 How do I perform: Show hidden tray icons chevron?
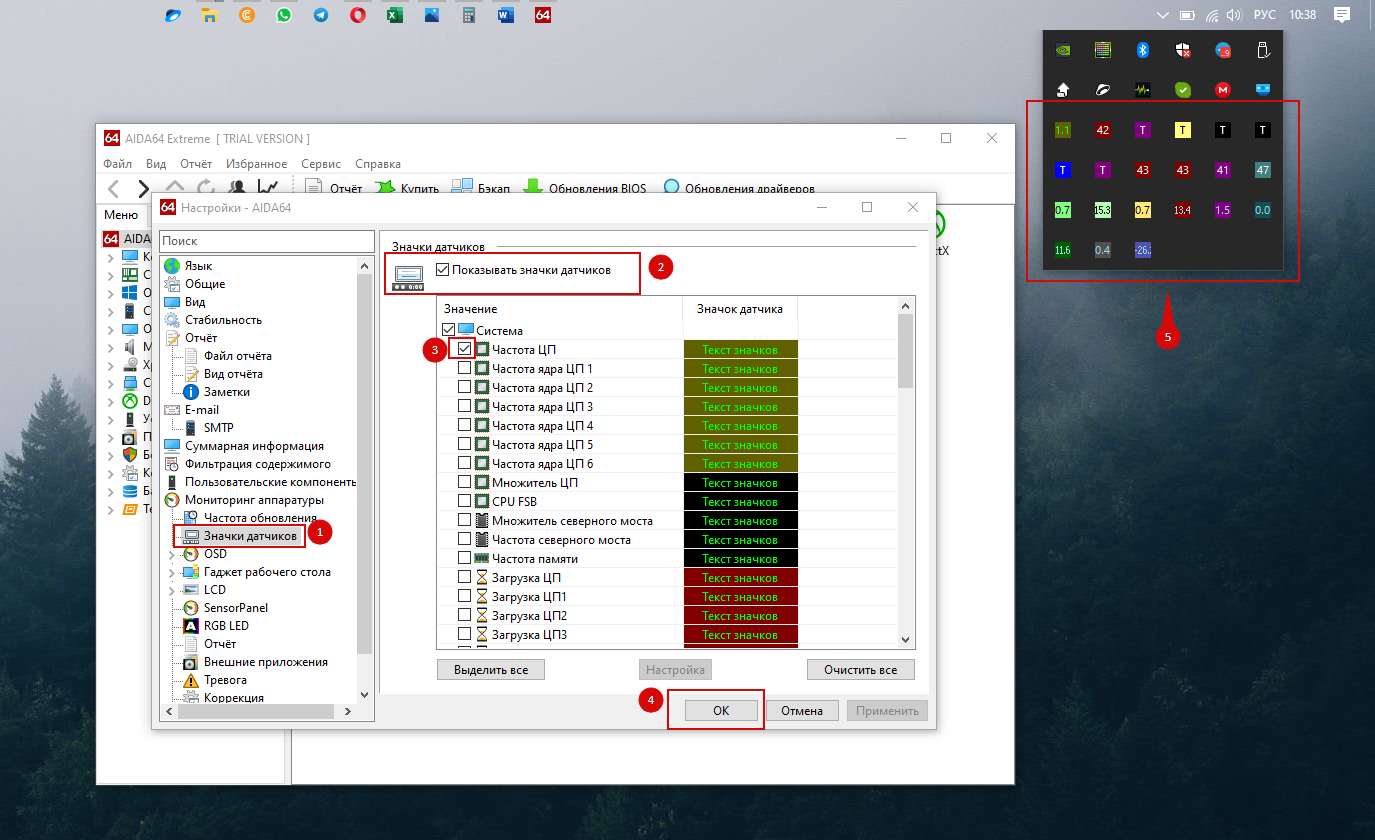pos(1161,15)
